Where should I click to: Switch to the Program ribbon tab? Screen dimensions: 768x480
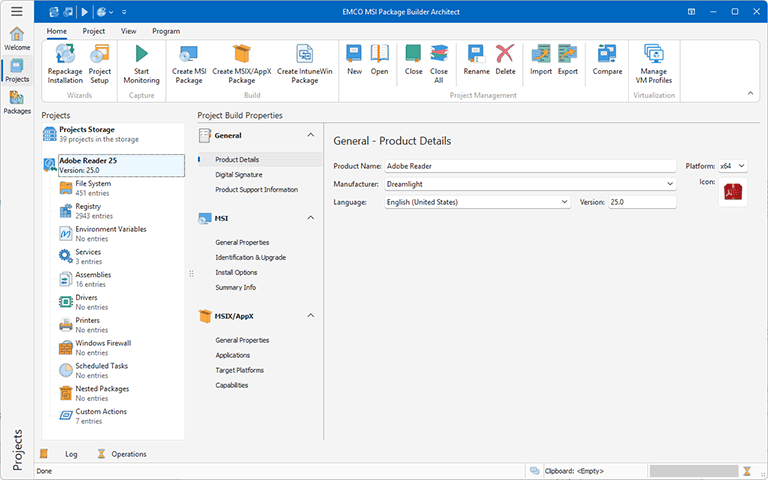166,31
